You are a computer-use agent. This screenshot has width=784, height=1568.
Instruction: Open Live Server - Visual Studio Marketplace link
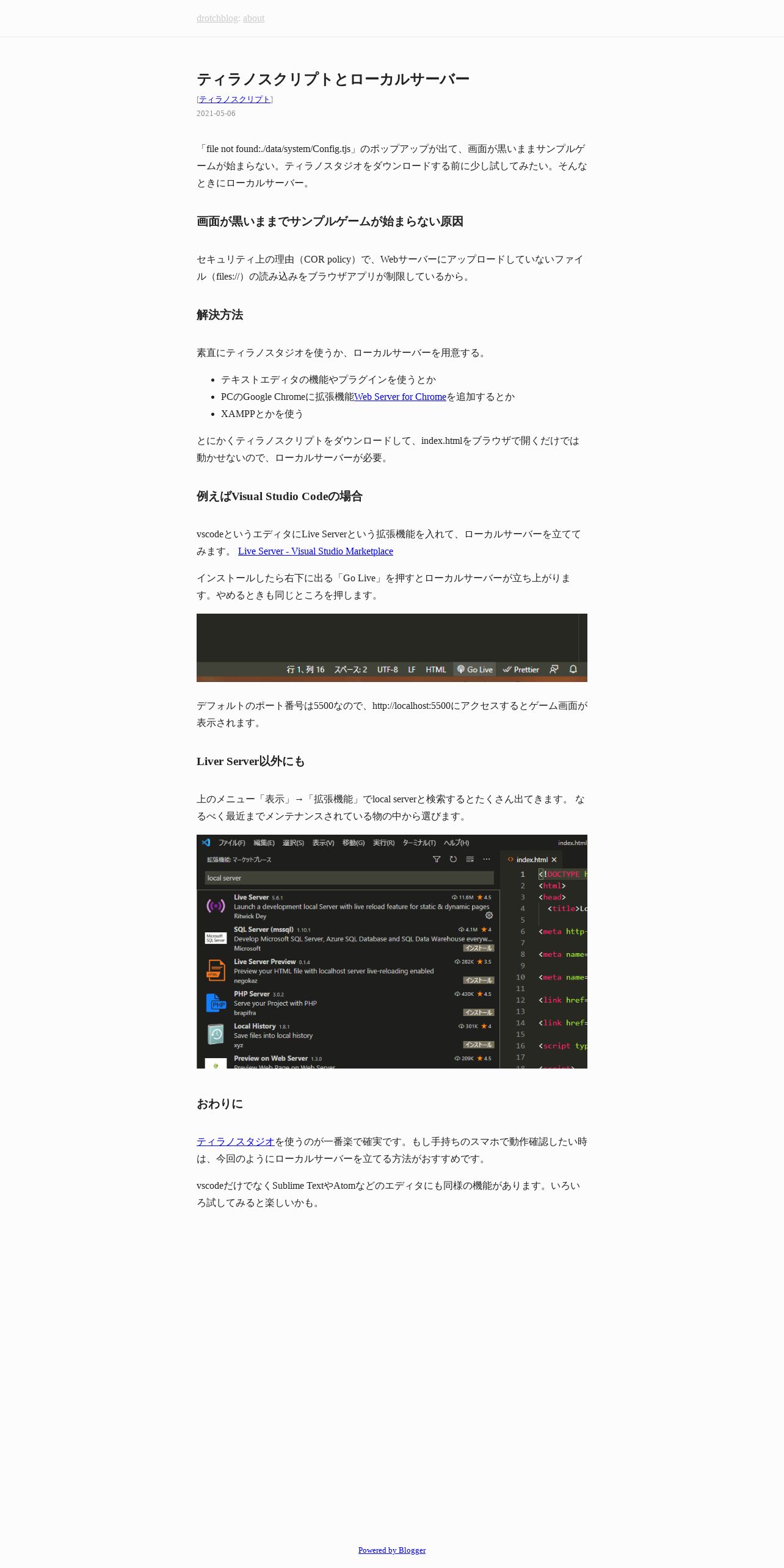pyautogui.click(x=316, y=551)
